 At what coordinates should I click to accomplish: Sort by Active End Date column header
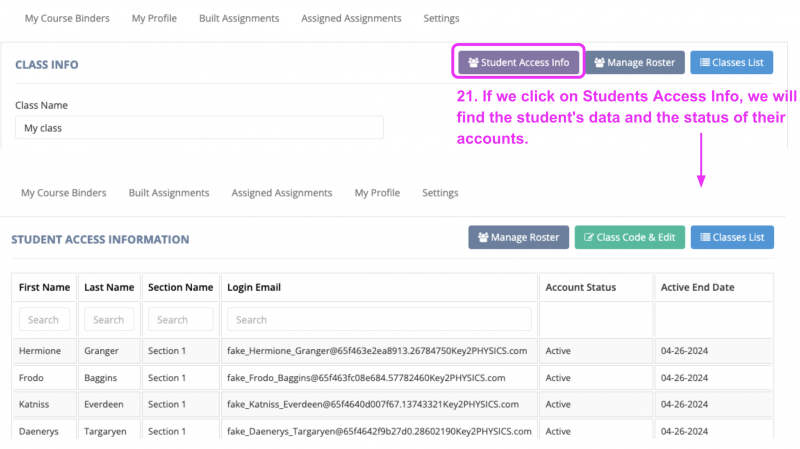pos(697,288)
